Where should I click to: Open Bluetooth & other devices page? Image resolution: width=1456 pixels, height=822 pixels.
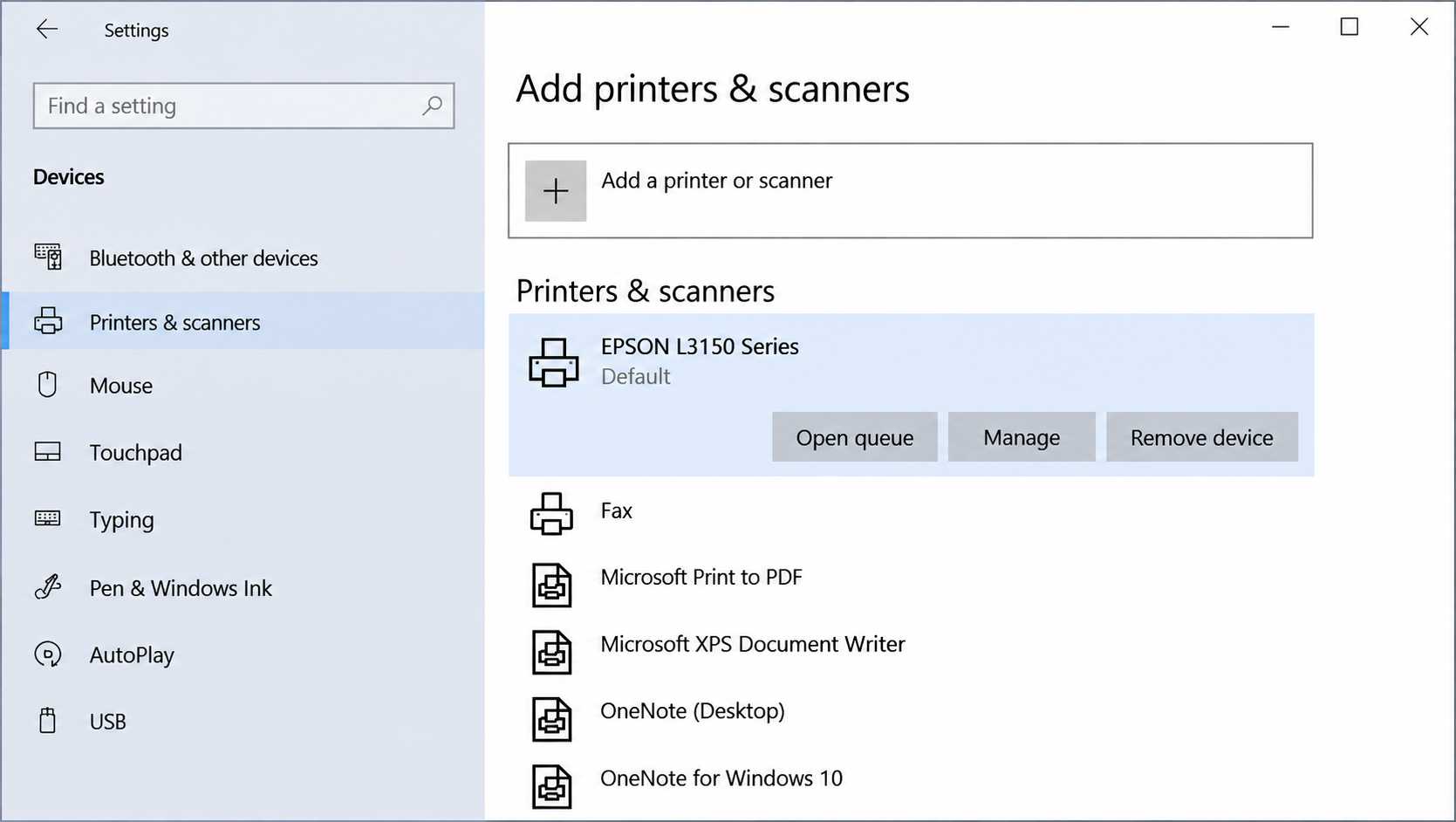tap(243, 257)
